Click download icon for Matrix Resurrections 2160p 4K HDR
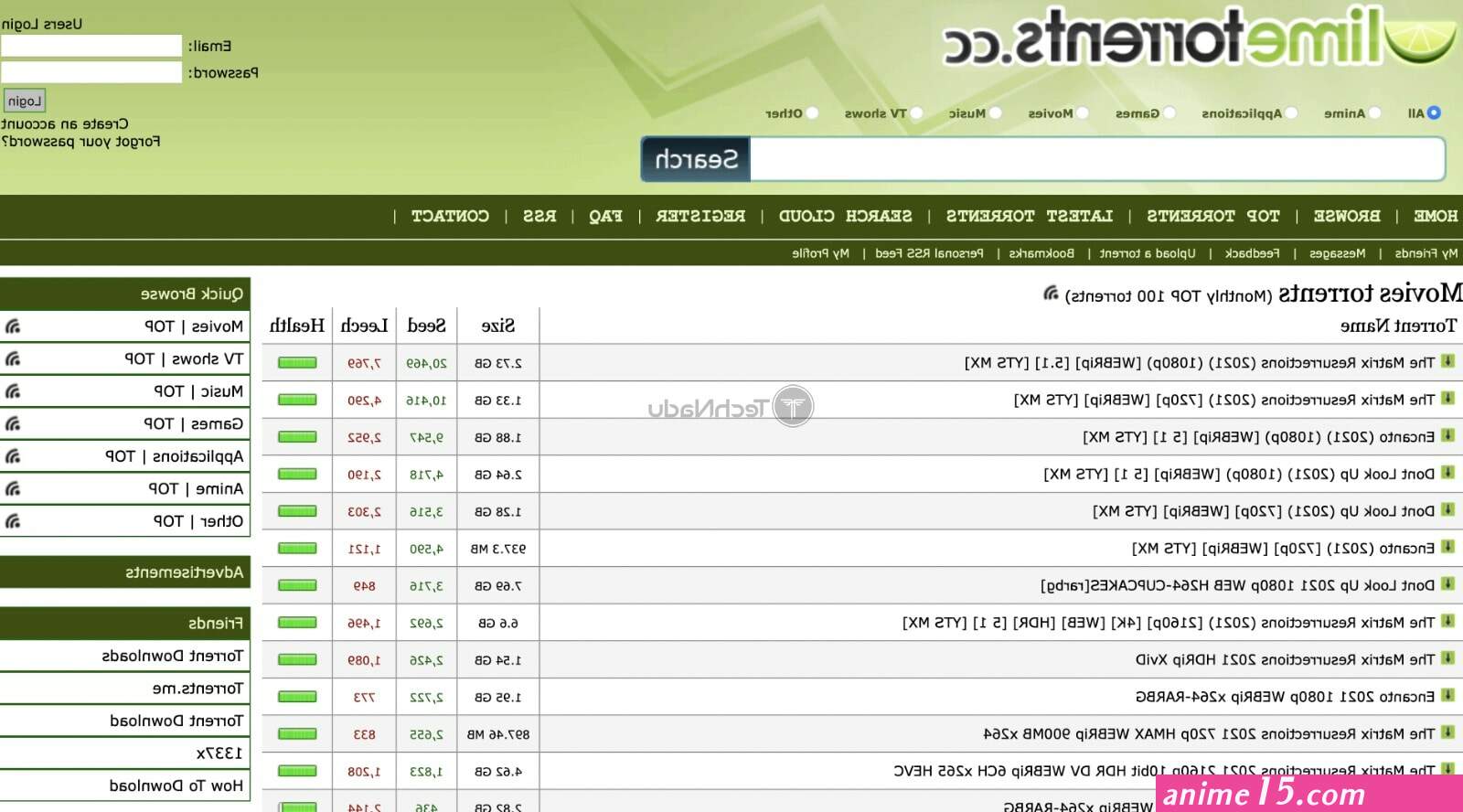Viewport: 1463px width, 812px height. (1448, 621)
